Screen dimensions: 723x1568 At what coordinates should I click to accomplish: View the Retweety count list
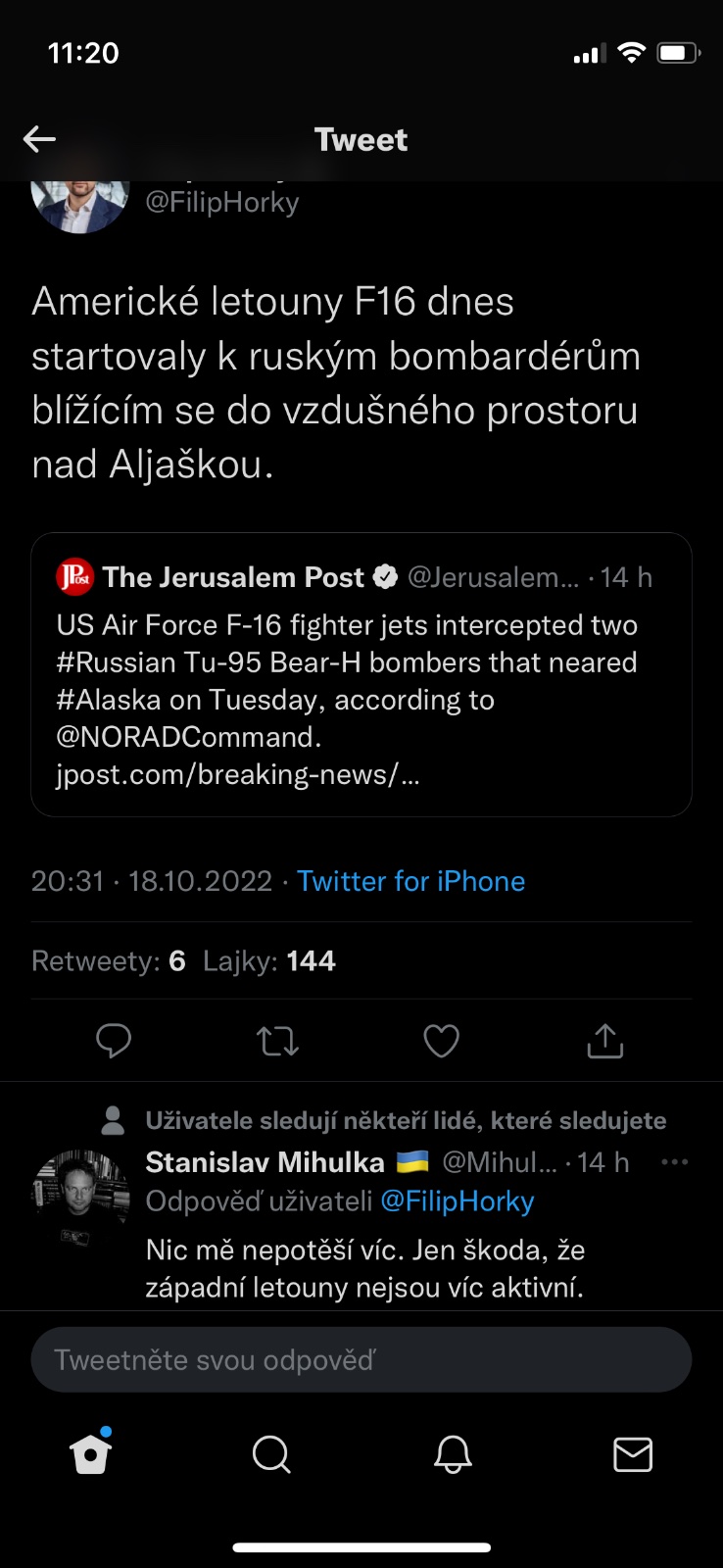(109, 960)
